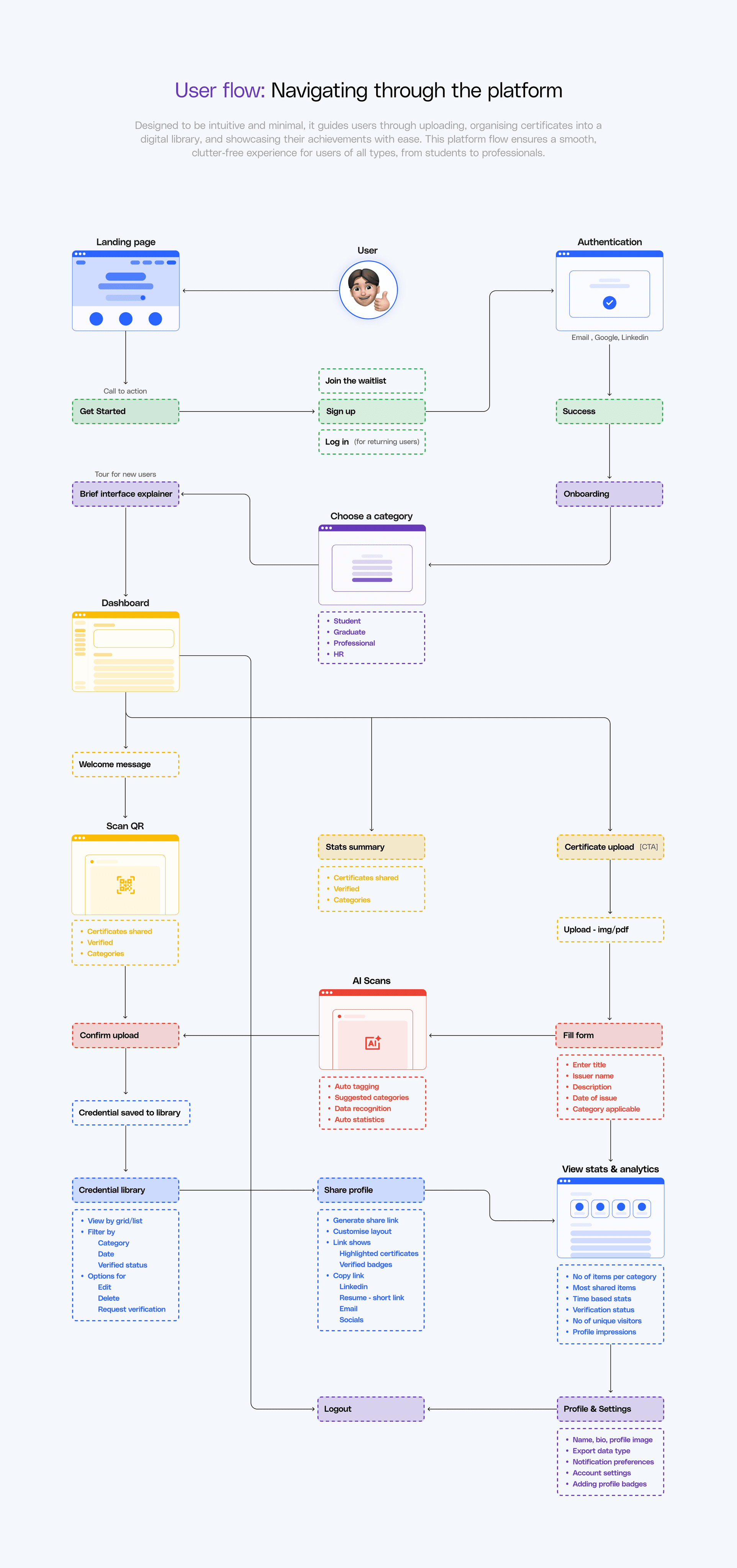Click the QR code scan icon
737x1568 pixels.
[126, 885]
